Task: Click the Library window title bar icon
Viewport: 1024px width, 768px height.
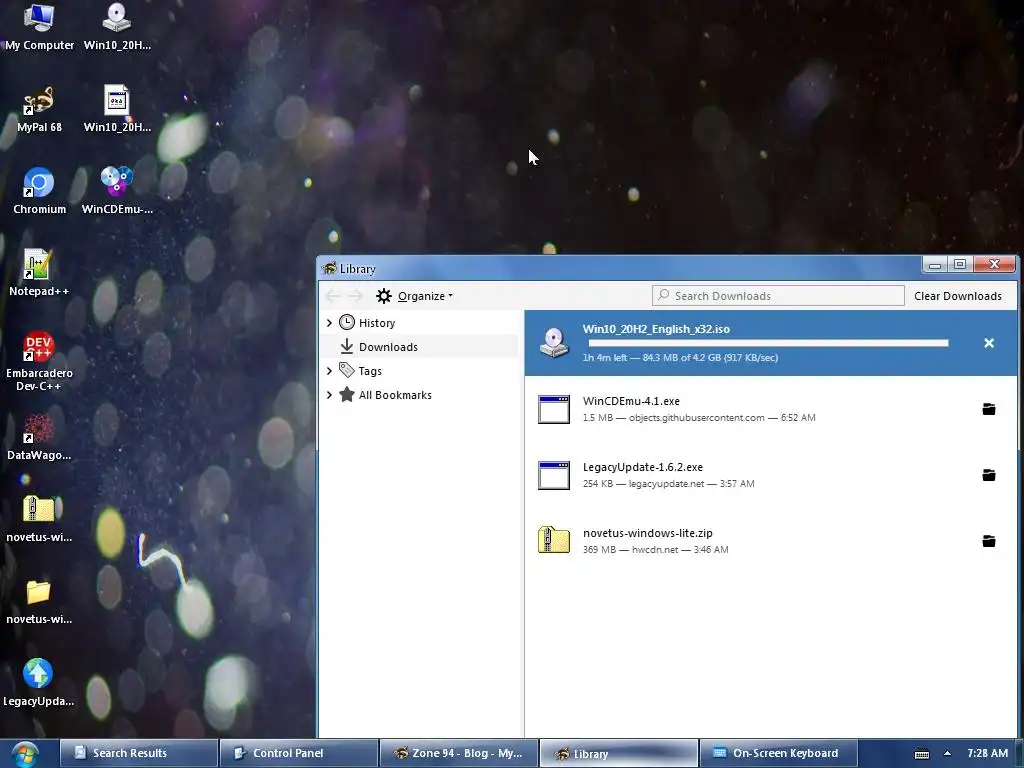Action: click(x=329, y=268)
